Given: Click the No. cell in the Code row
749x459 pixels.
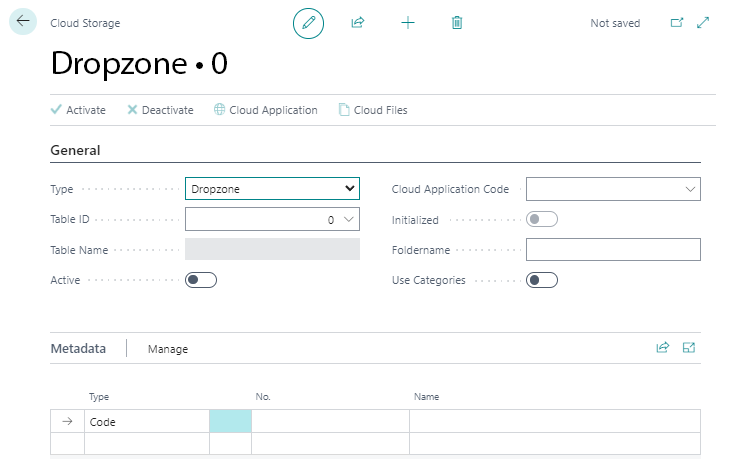Looking at the screenshot, I should click(330, 421).
